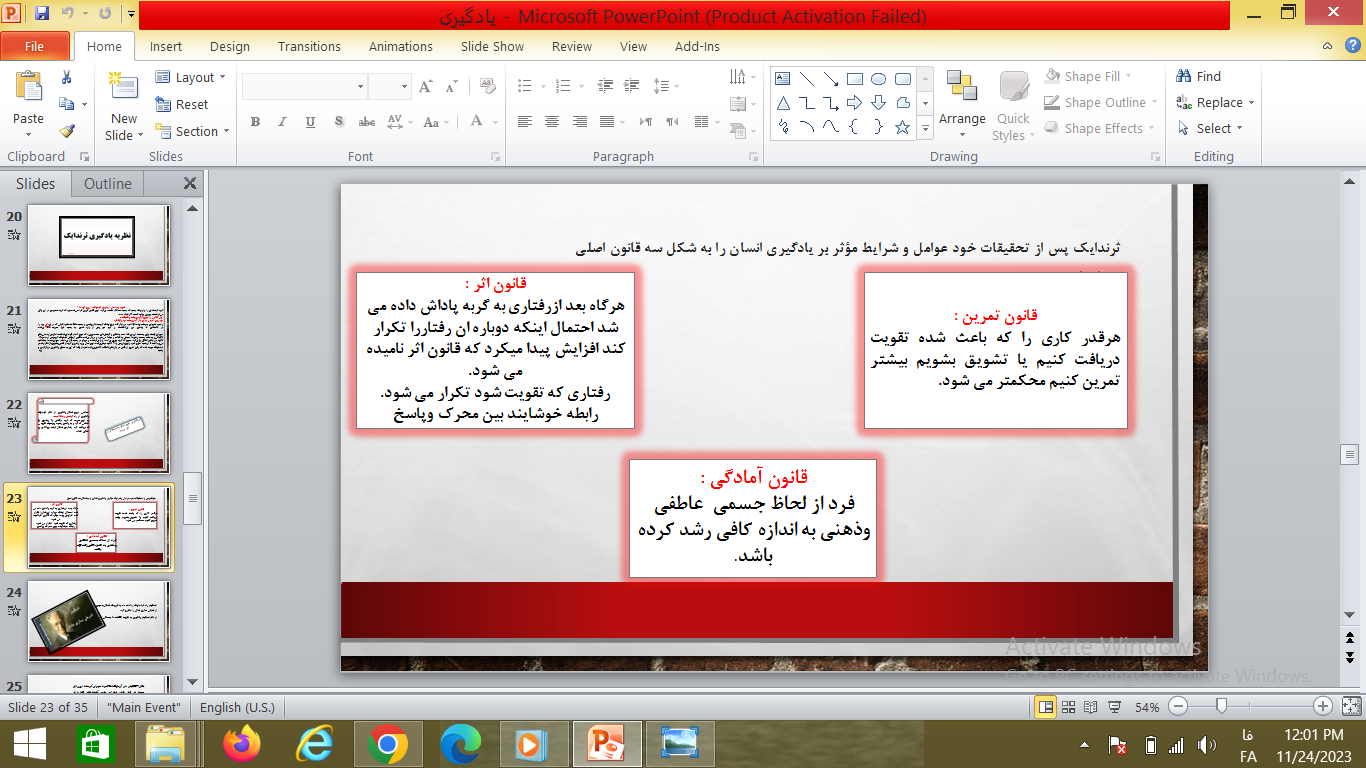The height and width of the screenshot is (768, 1366).
Task: Click the Save icon in quick access toolbar
Action: (x=42, y=14)
